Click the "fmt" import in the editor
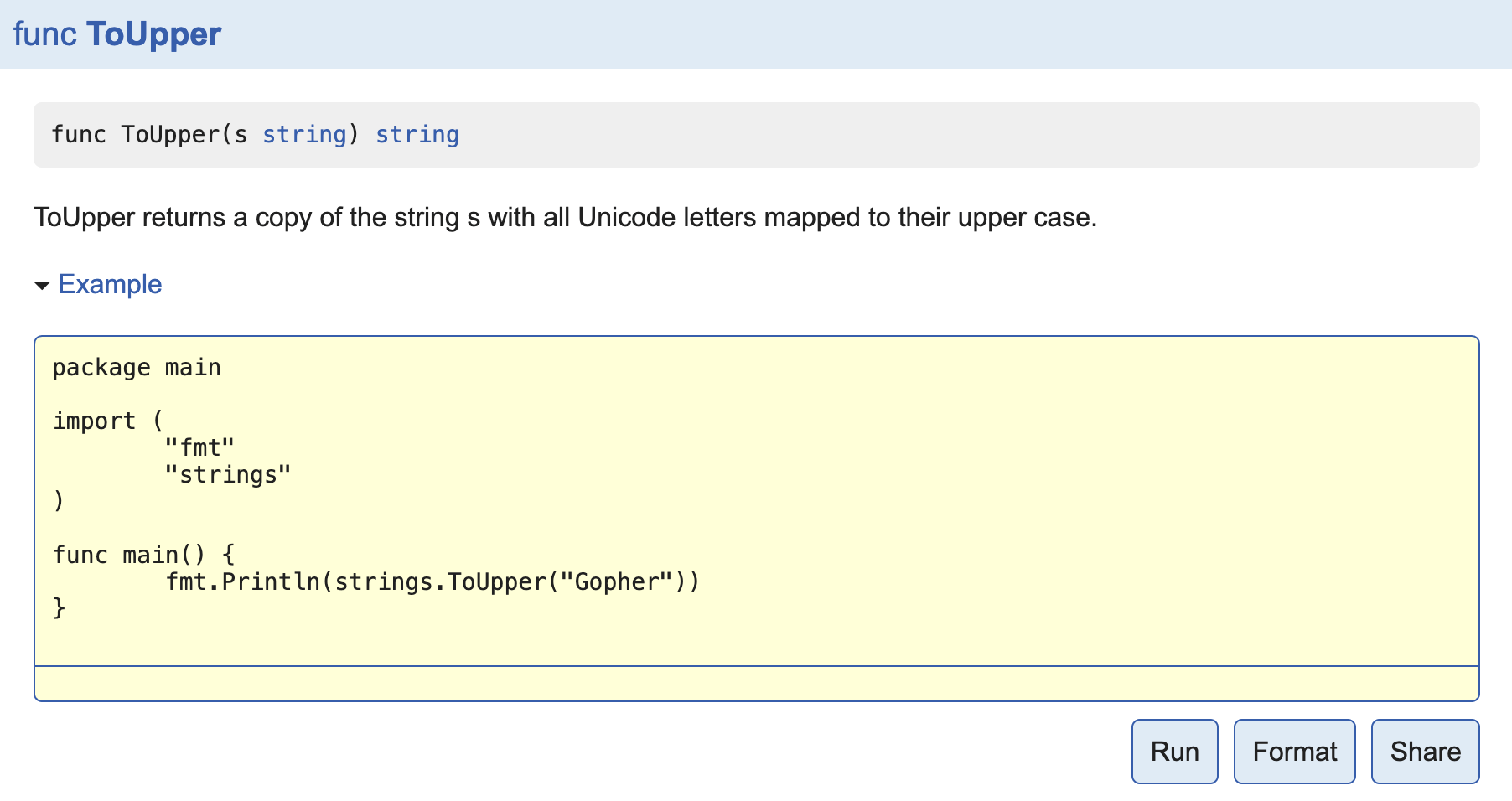The image size is (1512, 801). pyautogui.click(x=199, y=448)
